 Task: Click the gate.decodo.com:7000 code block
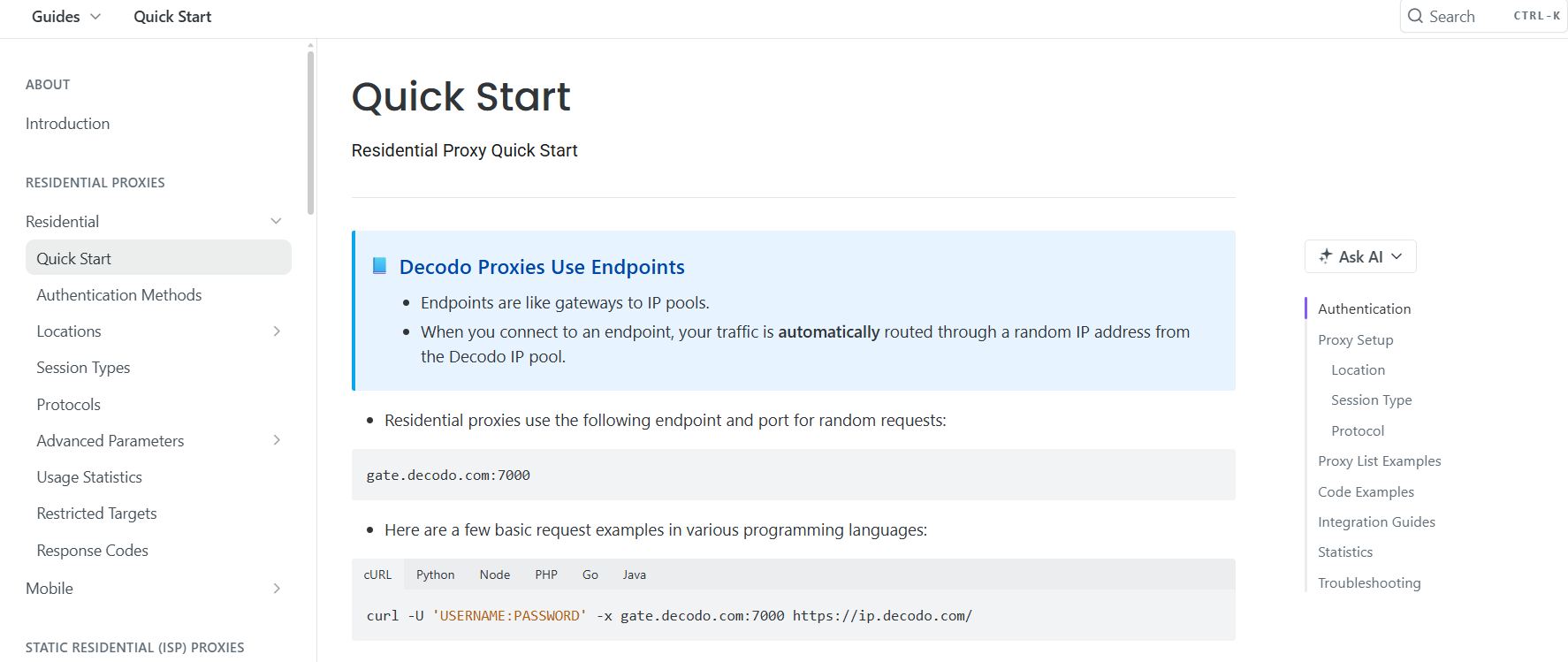(794, 475)
